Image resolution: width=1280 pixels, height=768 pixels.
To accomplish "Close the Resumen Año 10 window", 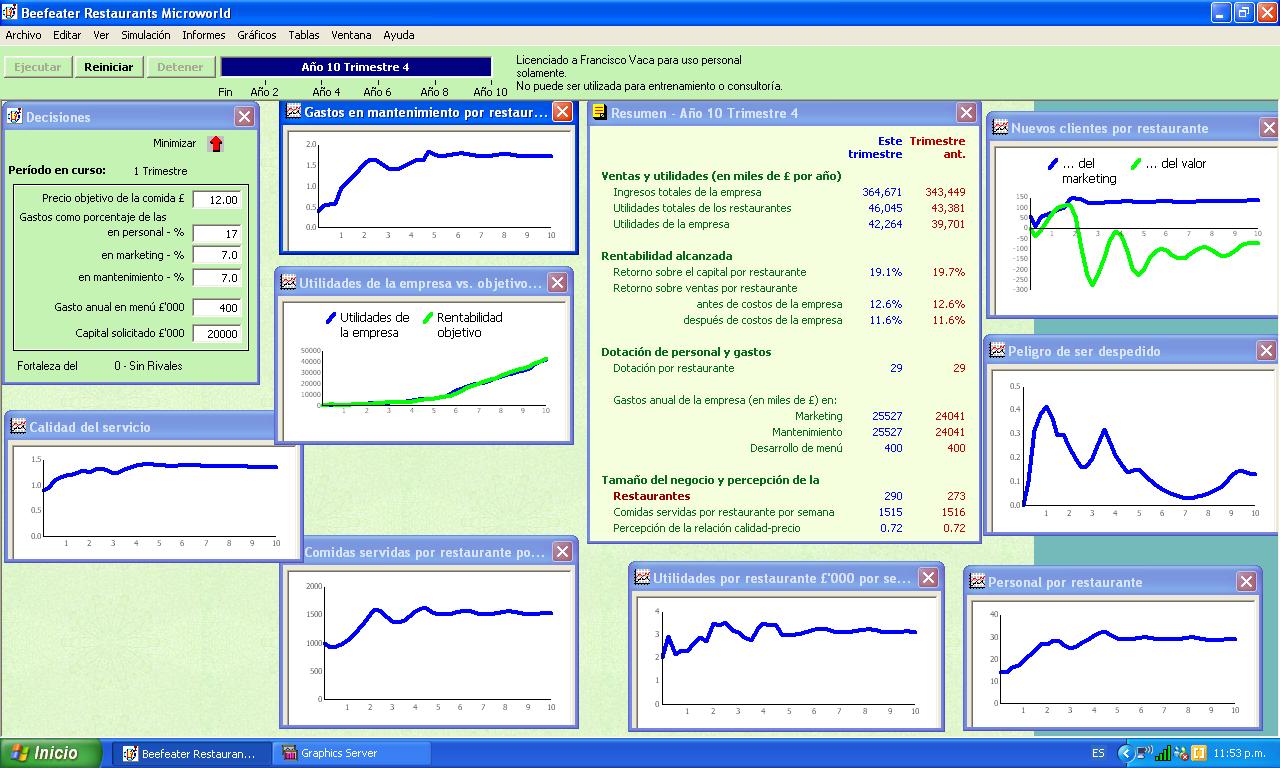I will tap(966, 113).
